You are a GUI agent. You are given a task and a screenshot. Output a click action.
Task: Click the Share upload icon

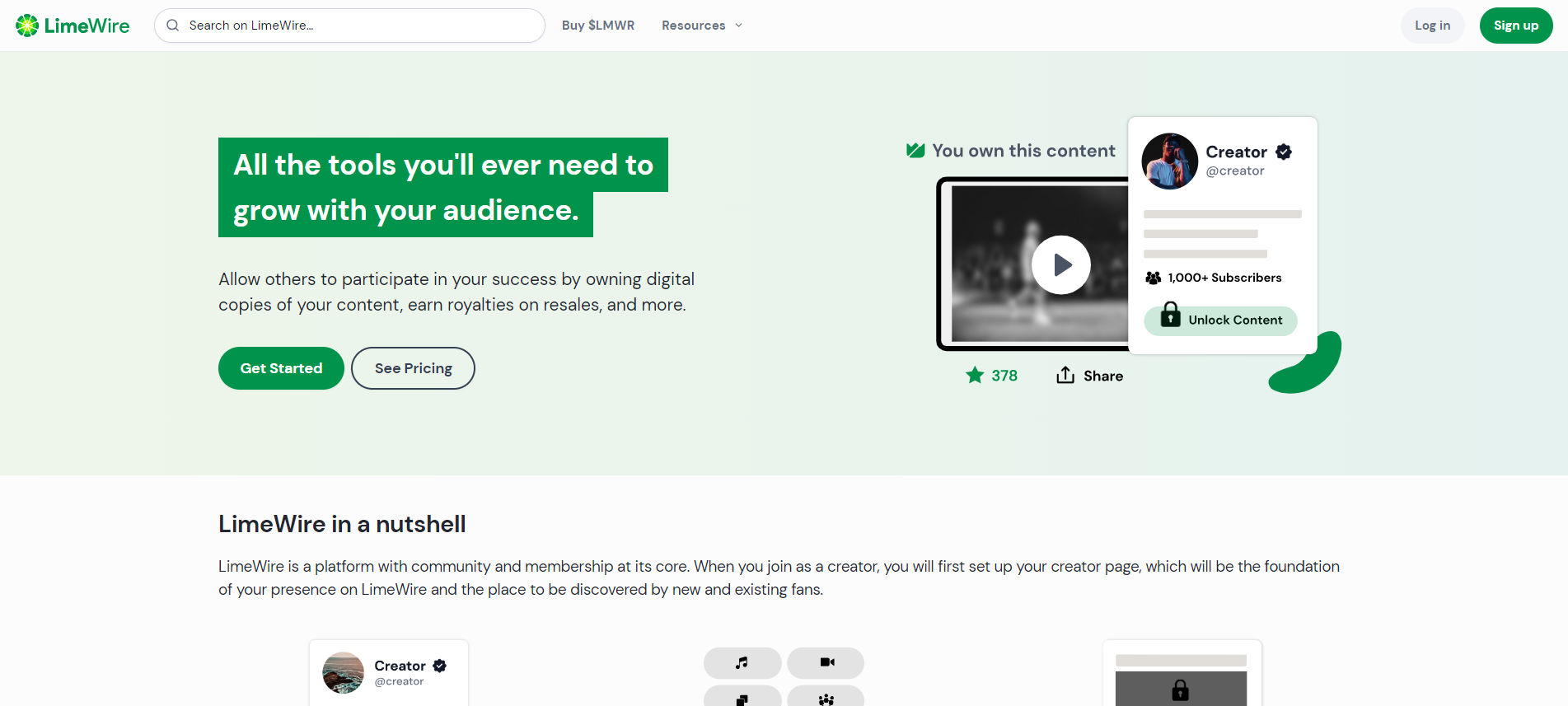coord(1065,376)
